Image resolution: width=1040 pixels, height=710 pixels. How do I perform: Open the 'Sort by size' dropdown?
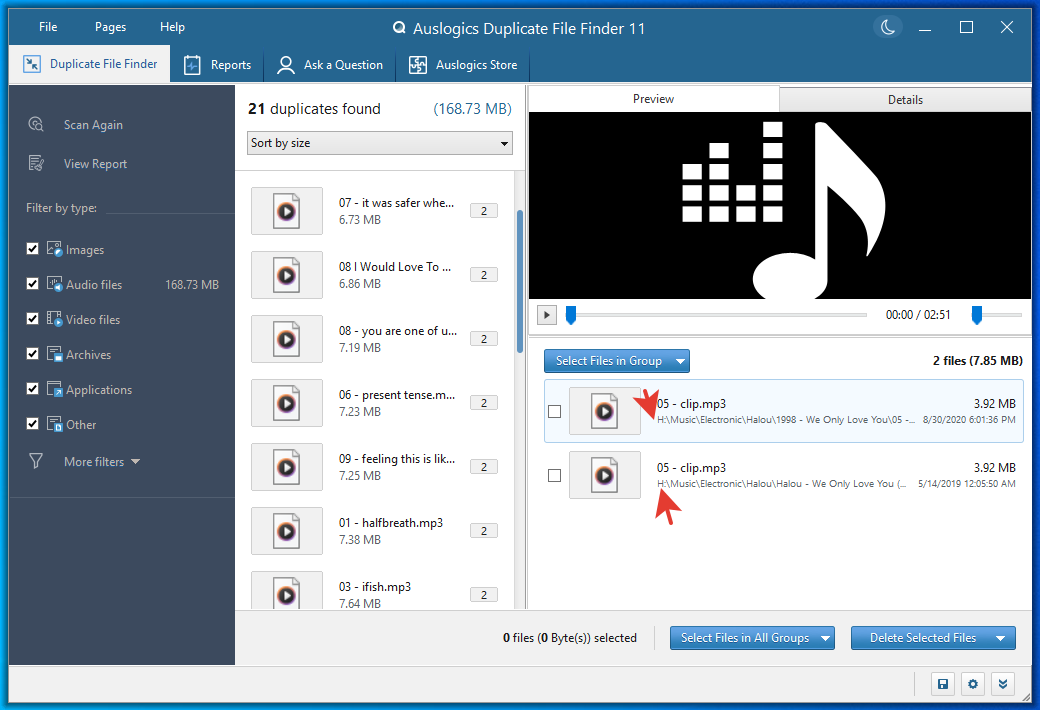(380, 143)
